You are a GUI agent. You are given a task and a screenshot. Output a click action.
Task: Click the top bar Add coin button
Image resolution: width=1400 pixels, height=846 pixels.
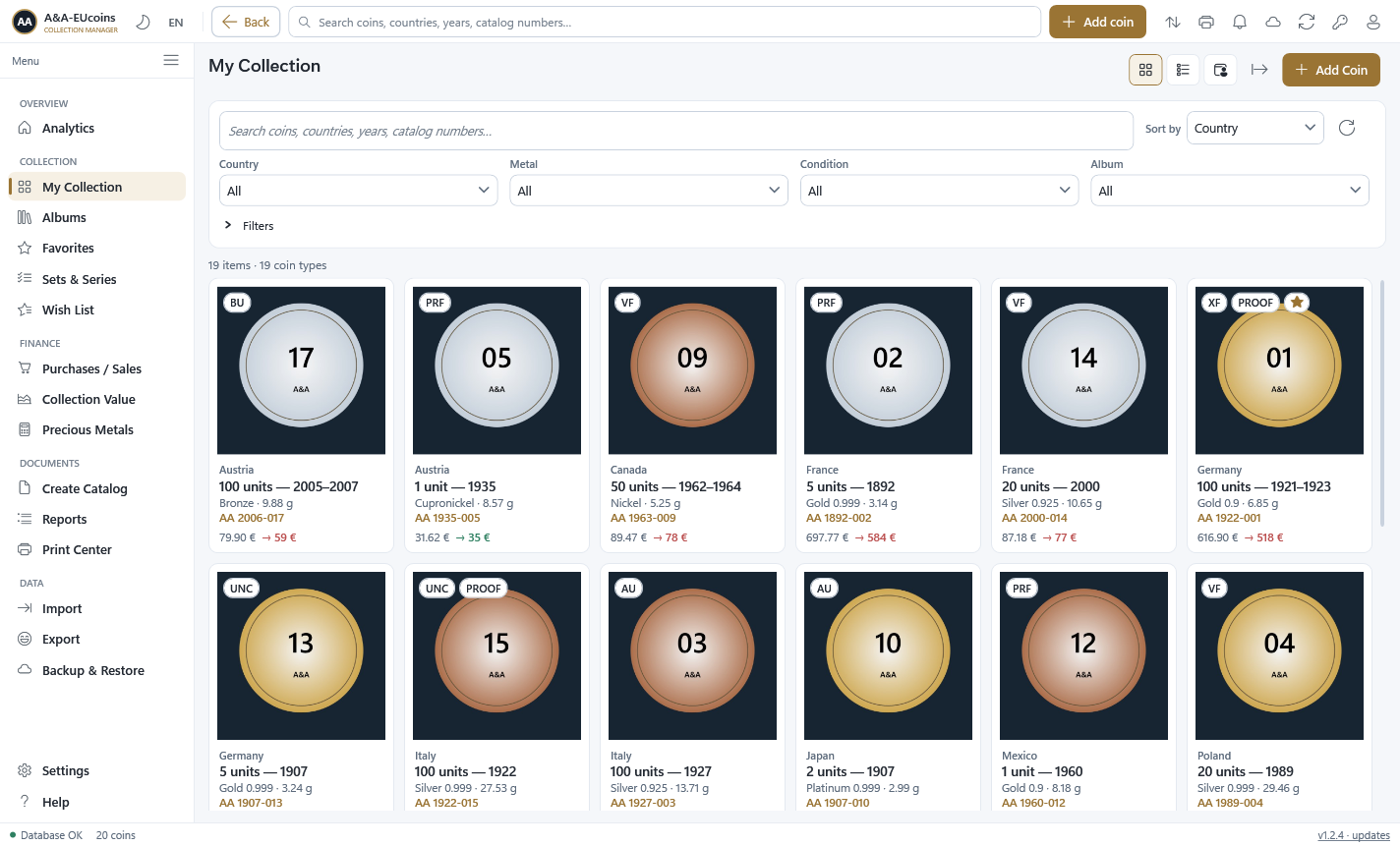1097,22
